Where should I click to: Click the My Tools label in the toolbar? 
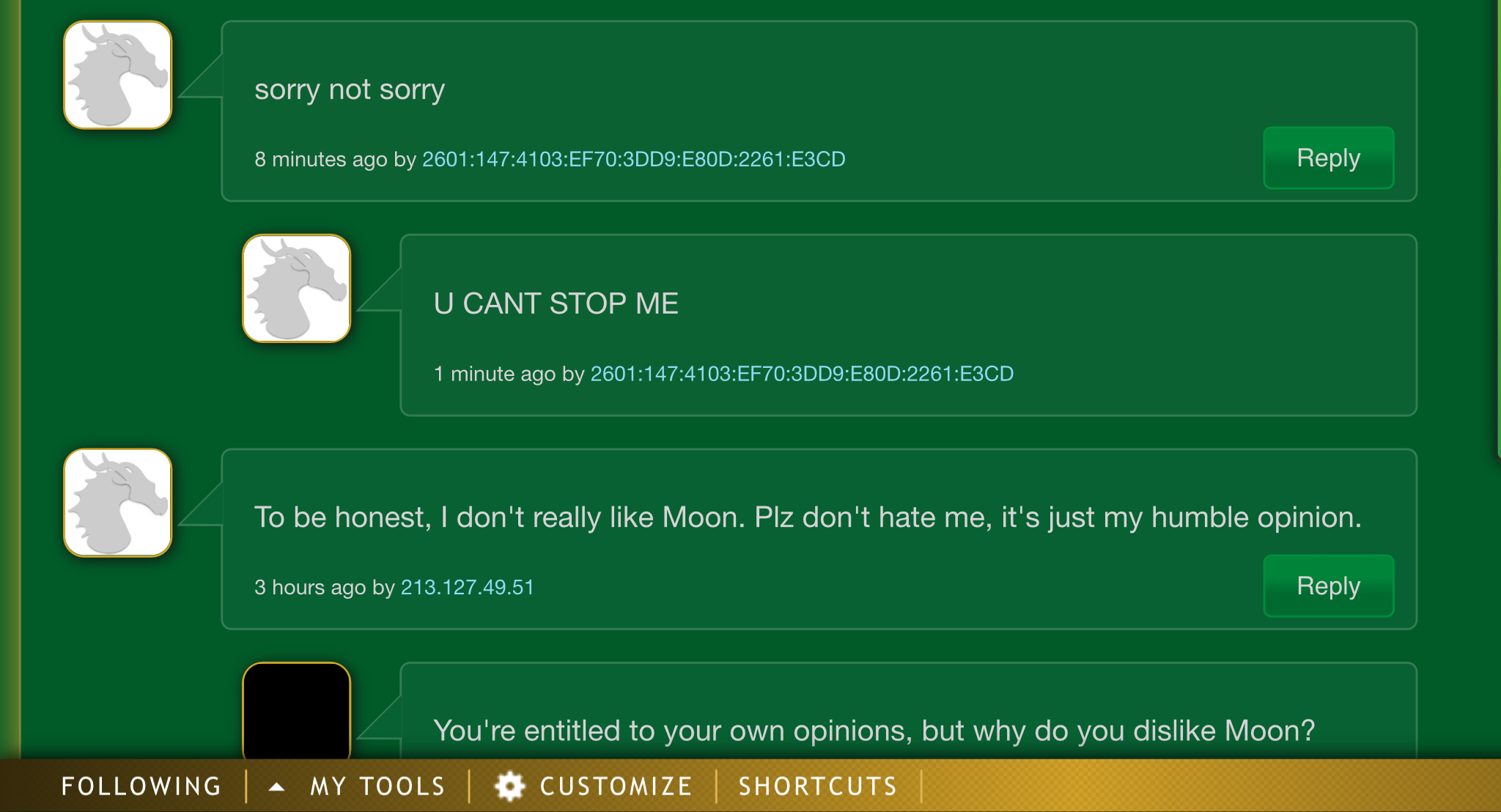pos(378,786)
